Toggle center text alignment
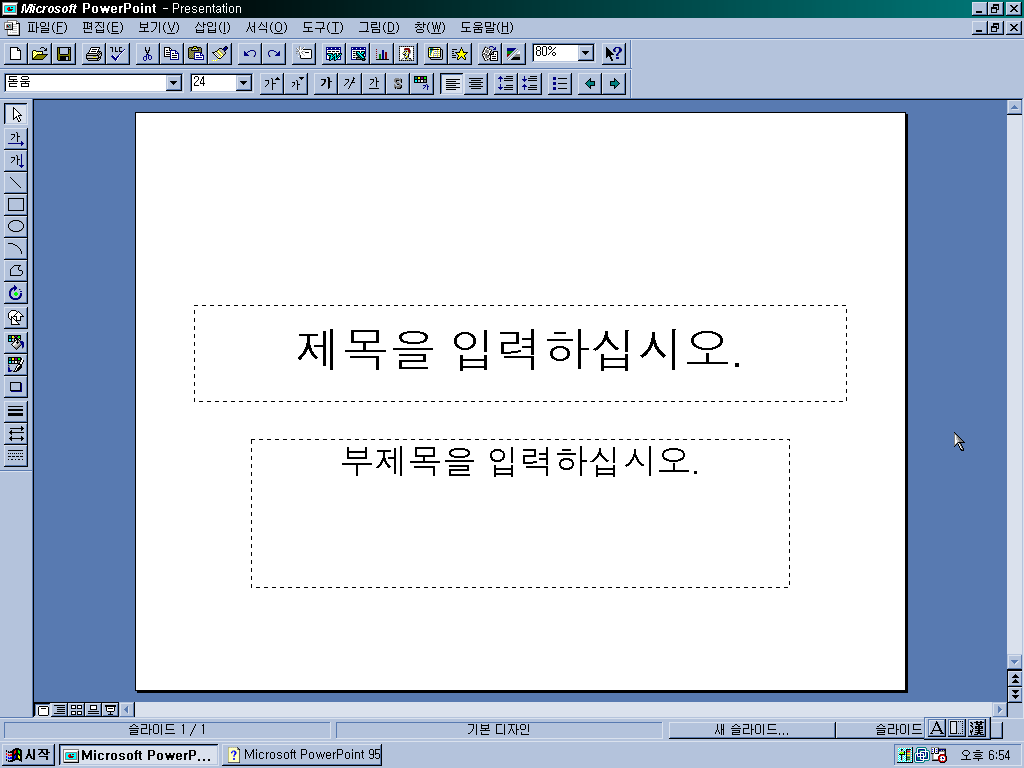 (476, 83)
